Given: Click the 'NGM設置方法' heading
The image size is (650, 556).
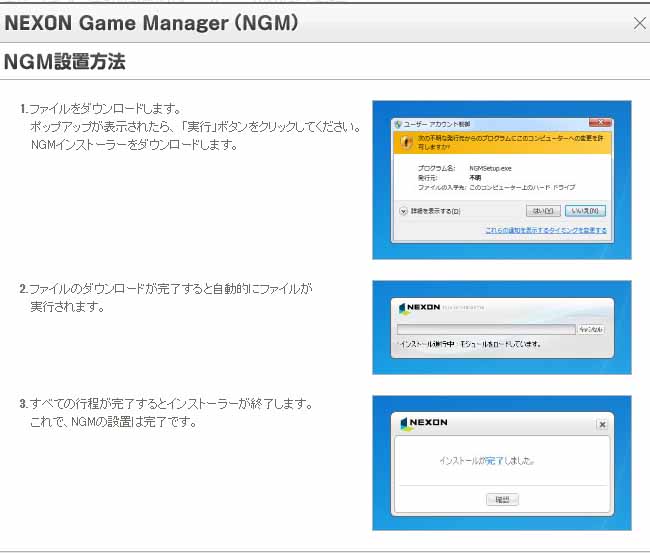Looking at the screenshot, I should (x=65, y=62).
